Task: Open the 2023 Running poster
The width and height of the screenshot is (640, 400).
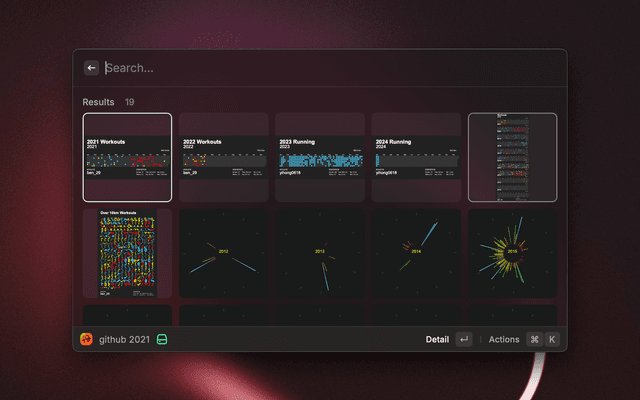Action: 320,157
